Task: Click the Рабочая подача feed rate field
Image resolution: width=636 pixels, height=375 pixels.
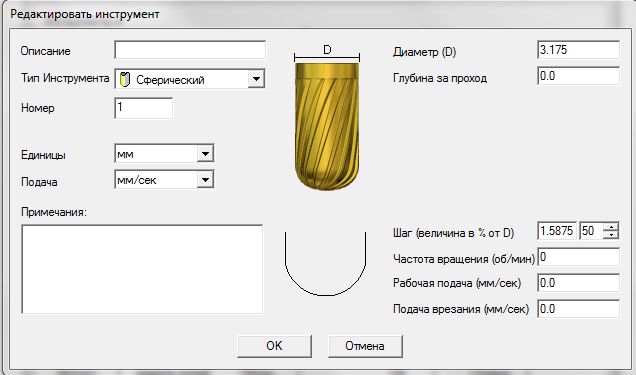Action: [x=578, y=283]
